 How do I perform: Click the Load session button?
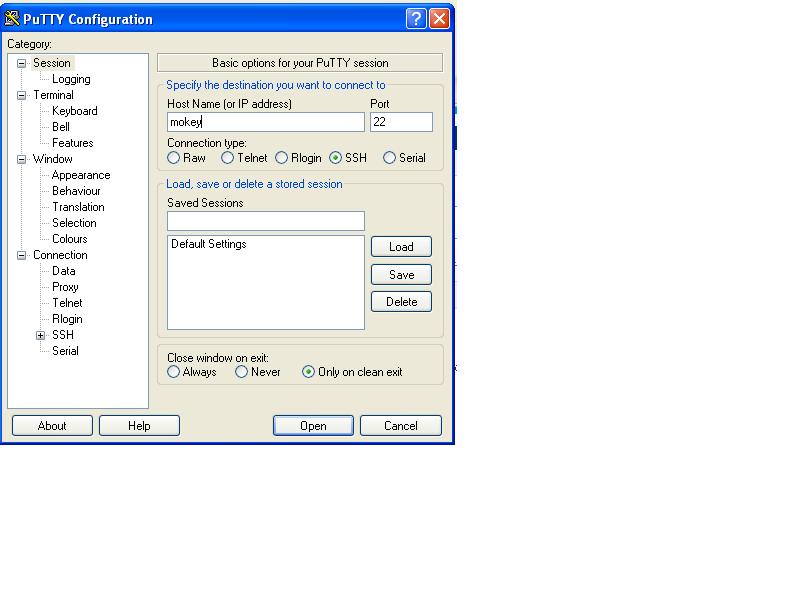tap(401, 247)
